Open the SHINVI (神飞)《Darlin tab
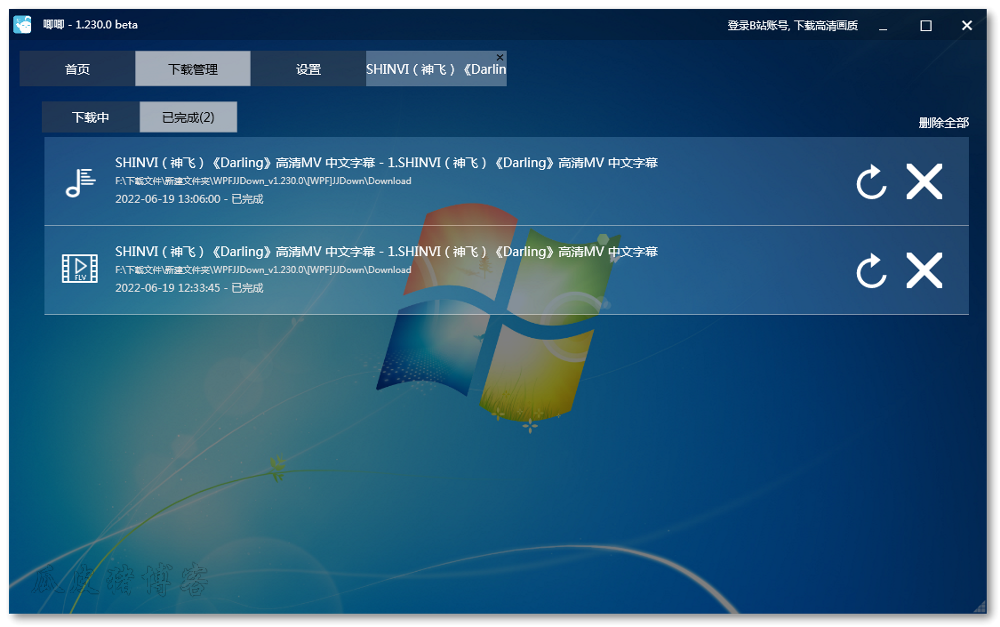The width and height of the screenshot is (1000, 627). 436,69
